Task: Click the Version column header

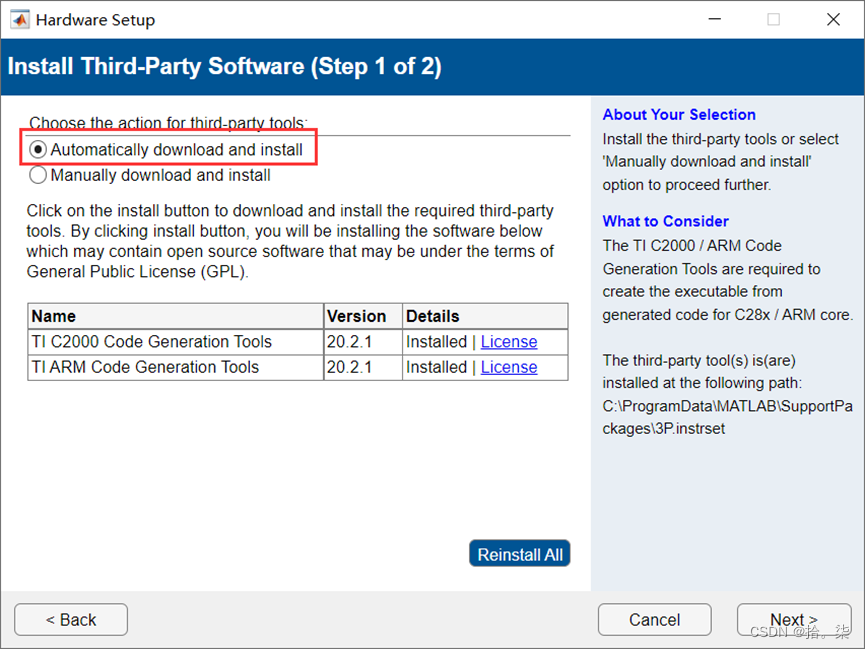Action: (363, 316)
